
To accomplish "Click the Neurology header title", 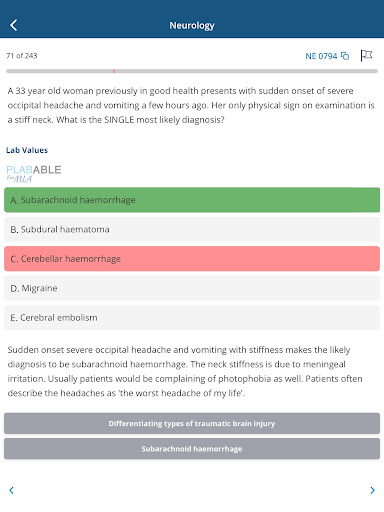I will click(x=192, y=25).
